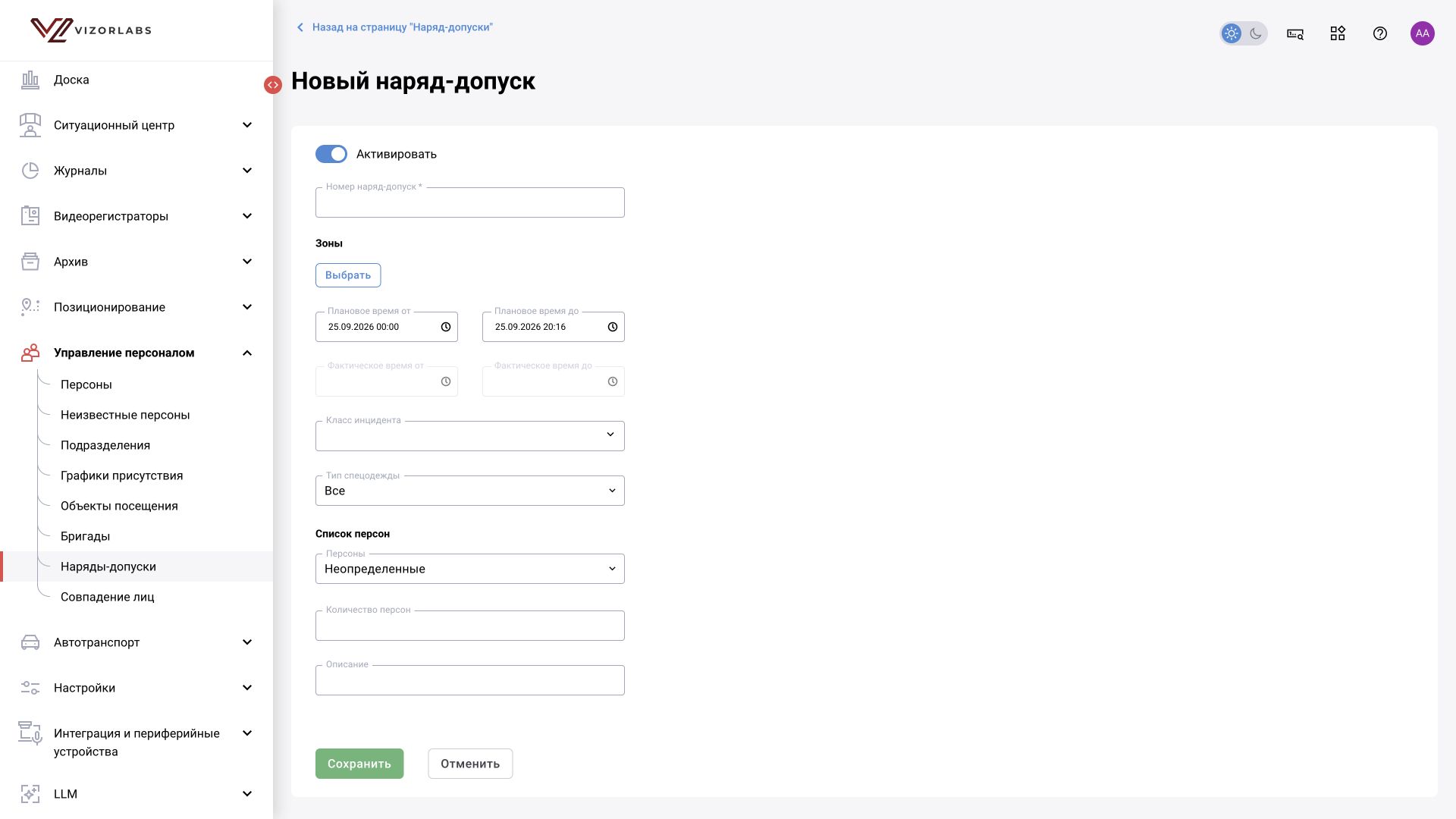The image size is (1456, 819).
Task: Expand the Интеграция и периферийные устройства chevron
Action: (x=247, y=733)
